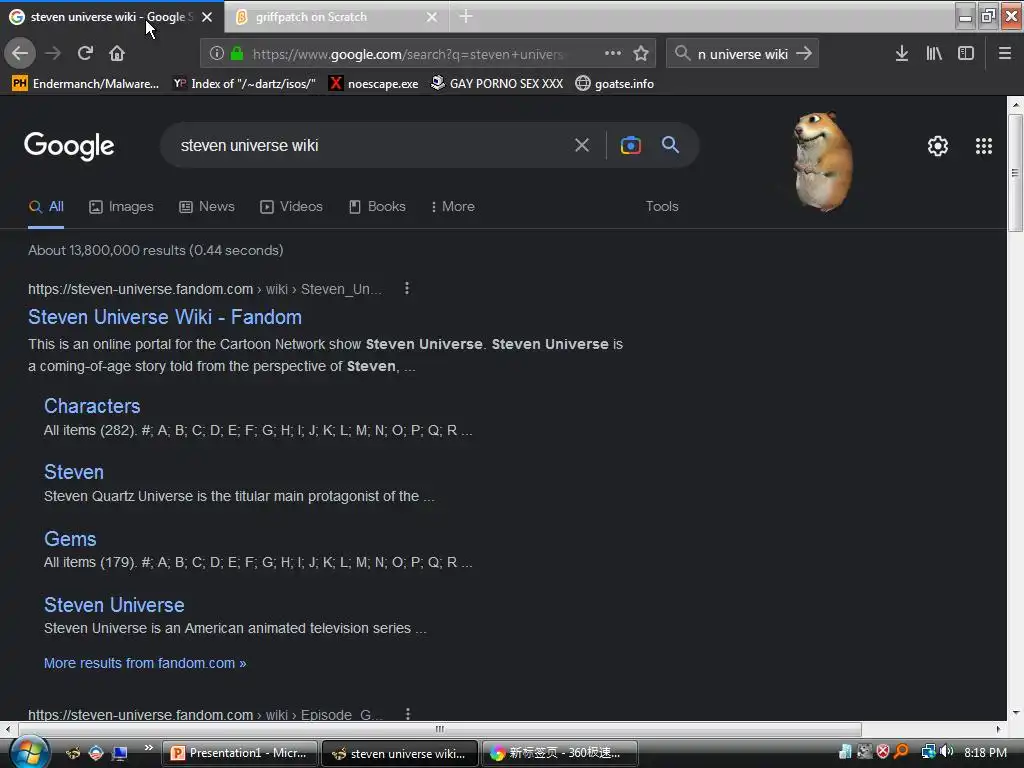The width and height of the screenshot is (1024, 768).
Task: Open the Index of /~dartz/isos/ bookmark
Action: (x=244, y=84)
